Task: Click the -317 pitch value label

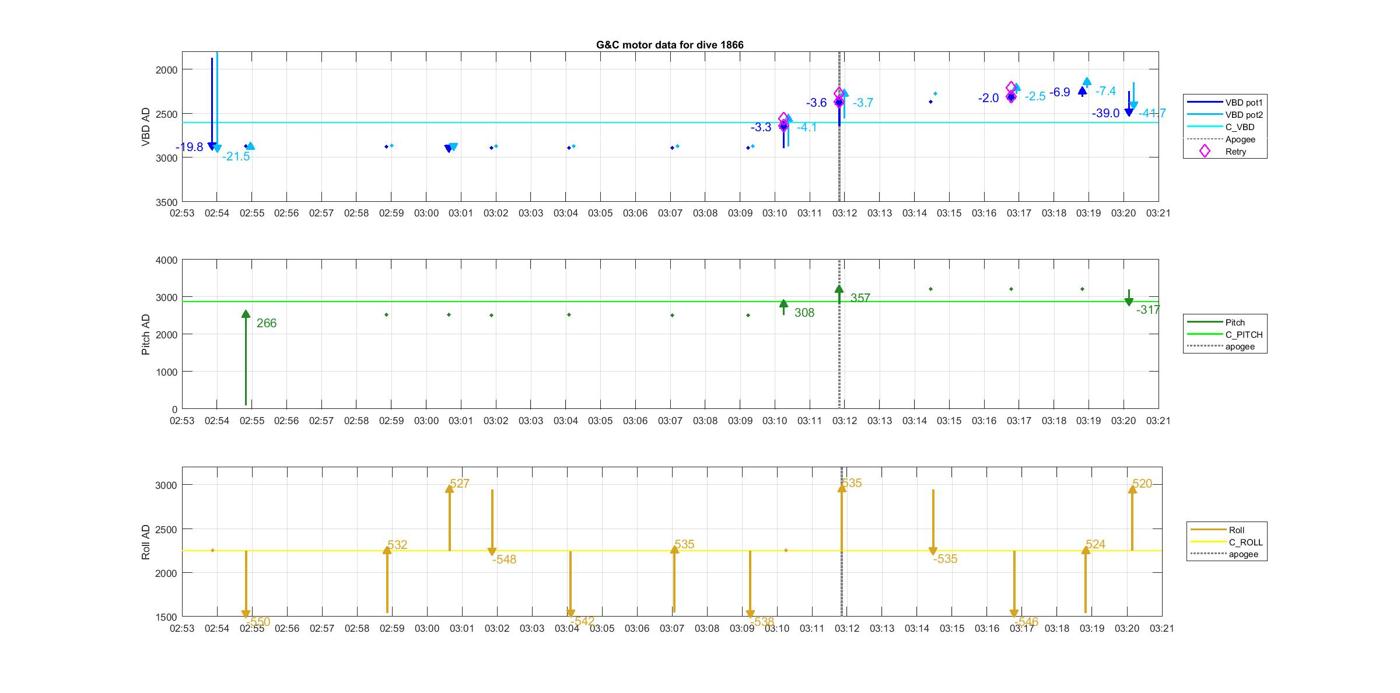Action: 1148,310
